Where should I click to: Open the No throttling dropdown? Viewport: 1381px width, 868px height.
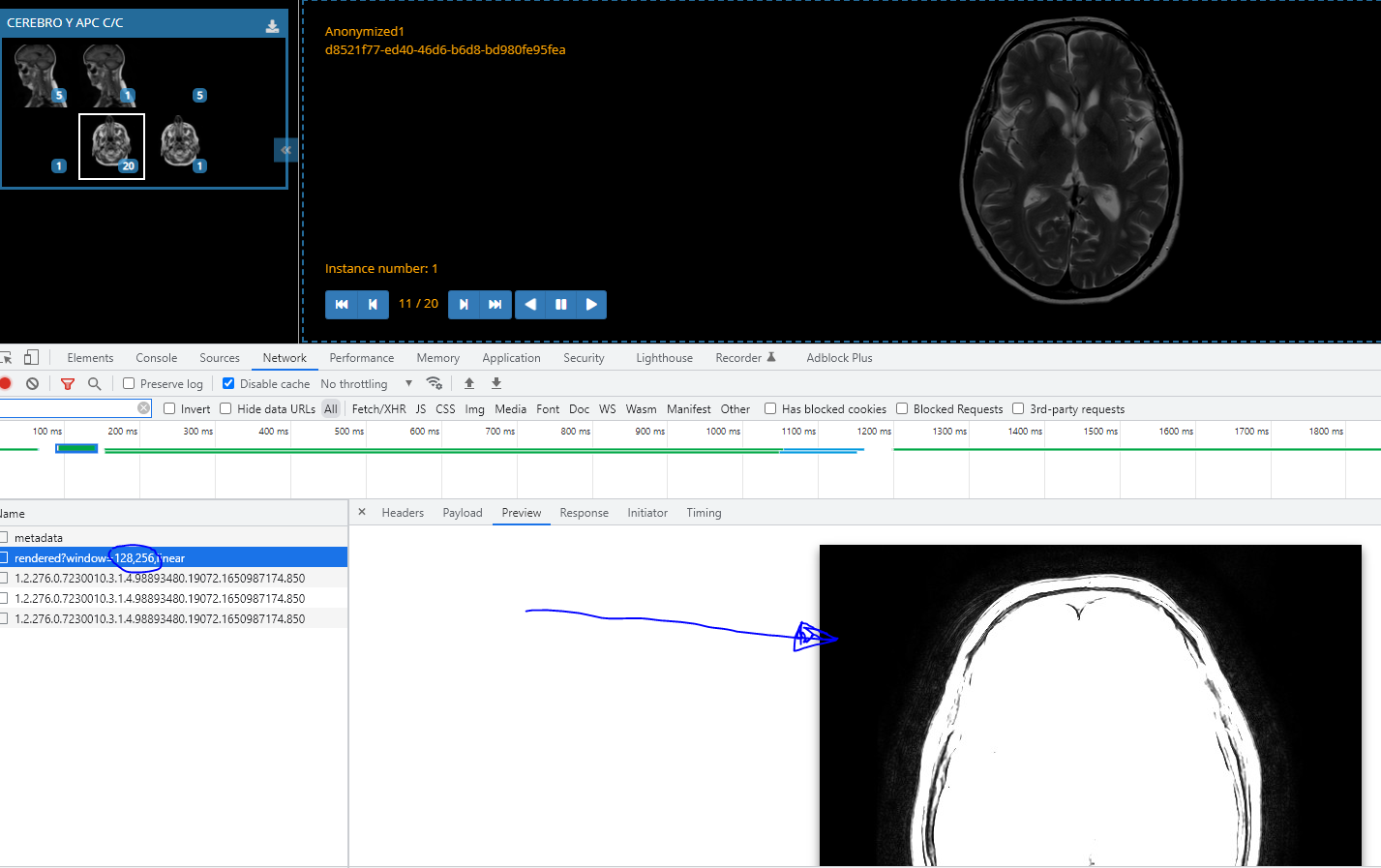[367, 384]
